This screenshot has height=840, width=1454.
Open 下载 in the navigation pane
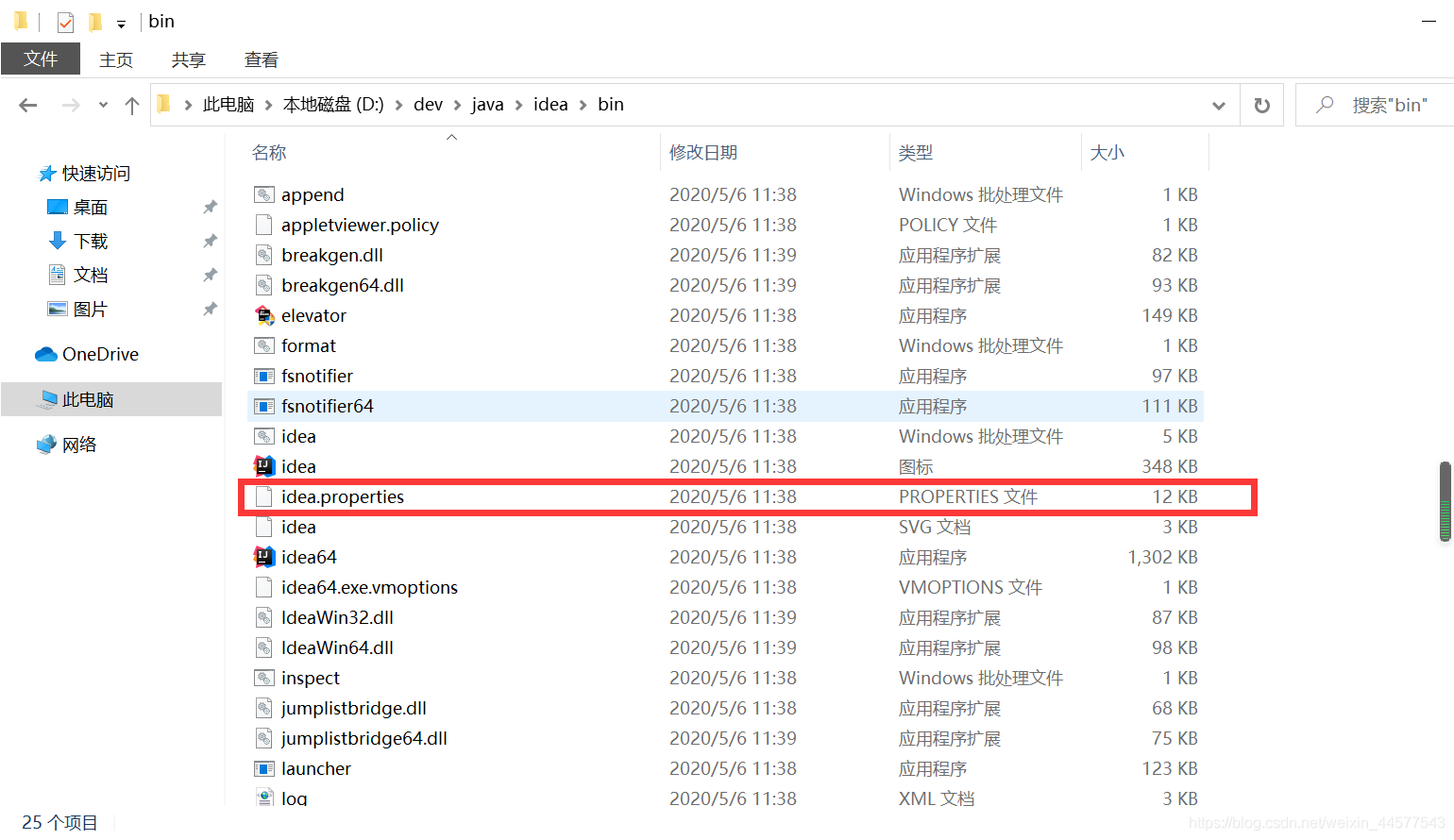click(91, 242)
